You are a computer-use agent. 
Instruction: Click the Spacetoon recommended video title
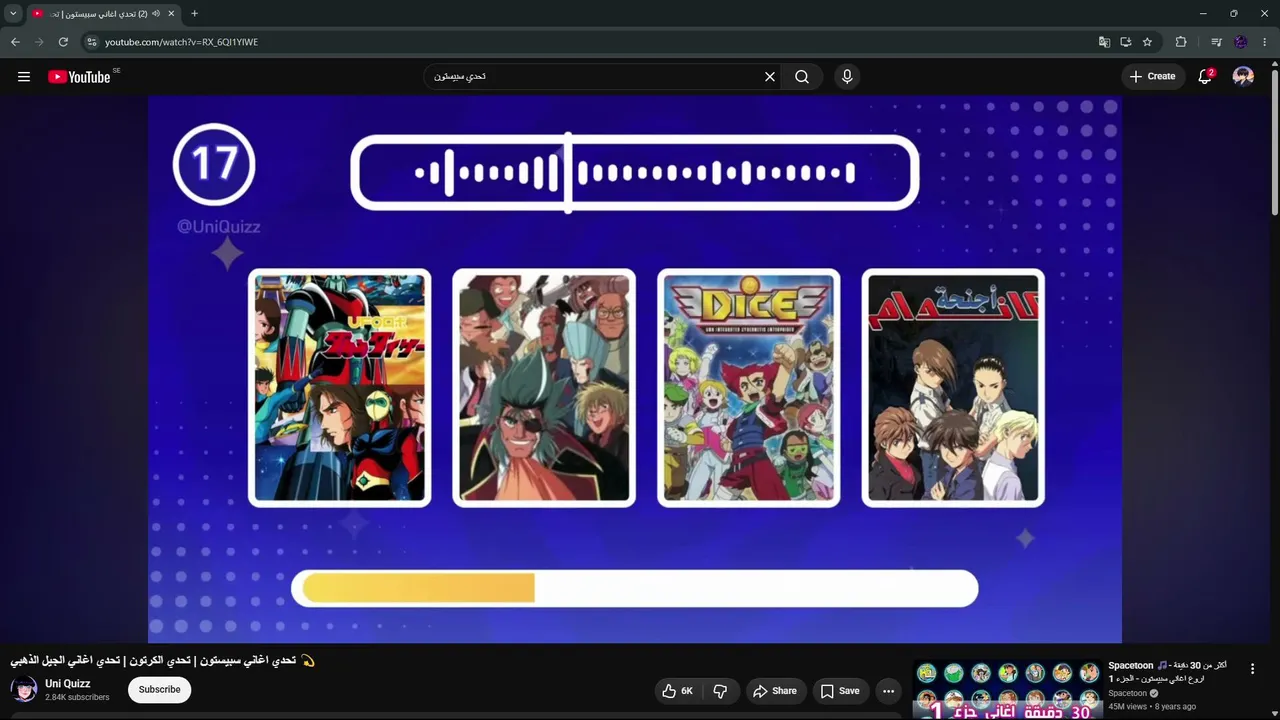(x=1167, y=672)
